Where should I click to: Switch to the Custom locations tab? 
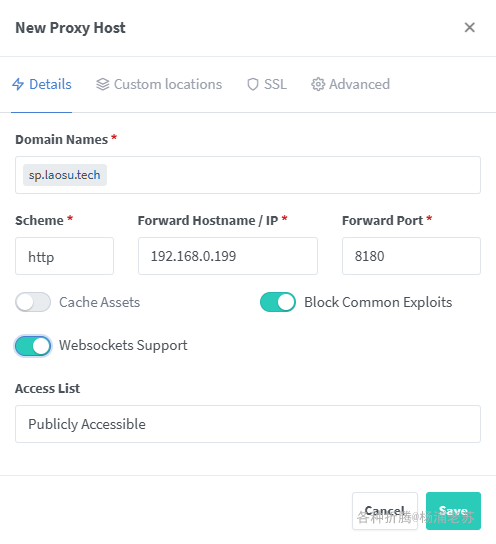click(159, 84)
